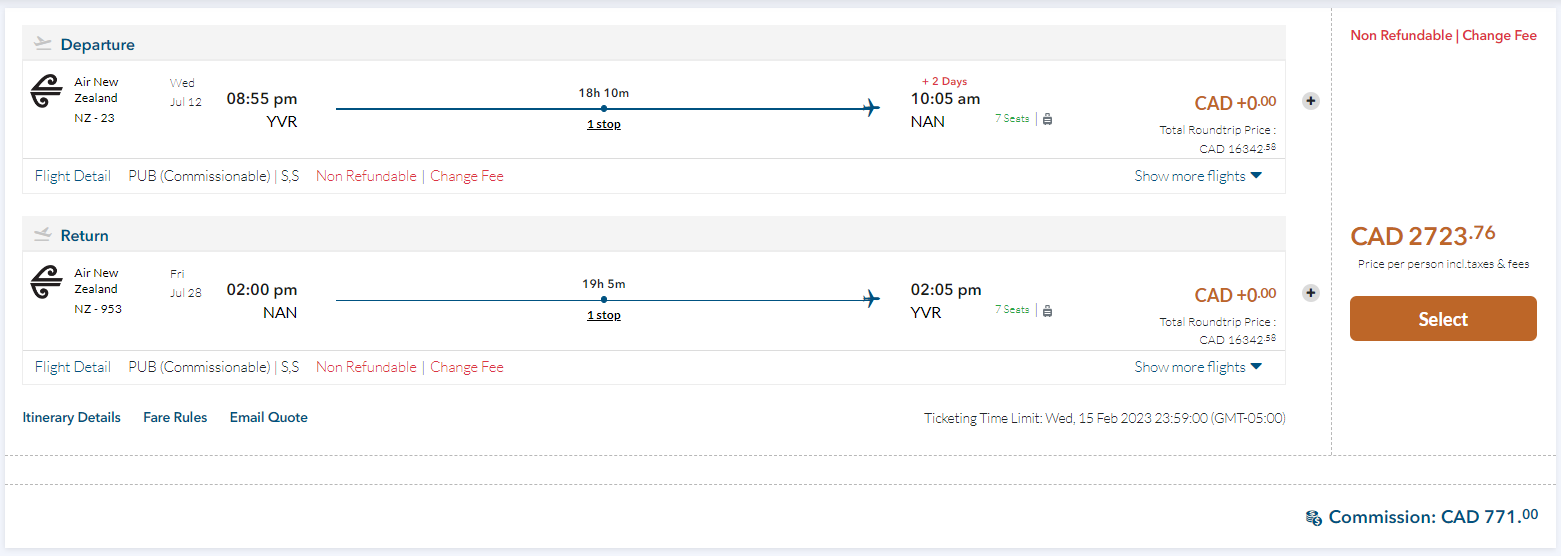Open the 1 stop details for NAN to YVR
Viewport: 1561px width, 556px height.
[x=603, y=315]
